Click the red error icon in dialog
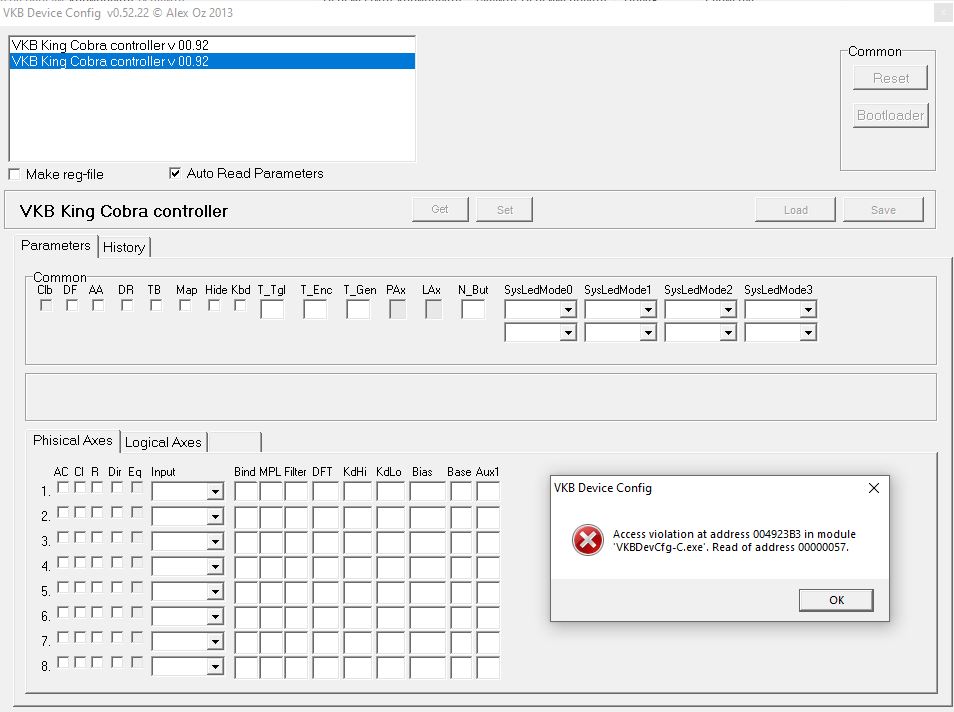 588,540
